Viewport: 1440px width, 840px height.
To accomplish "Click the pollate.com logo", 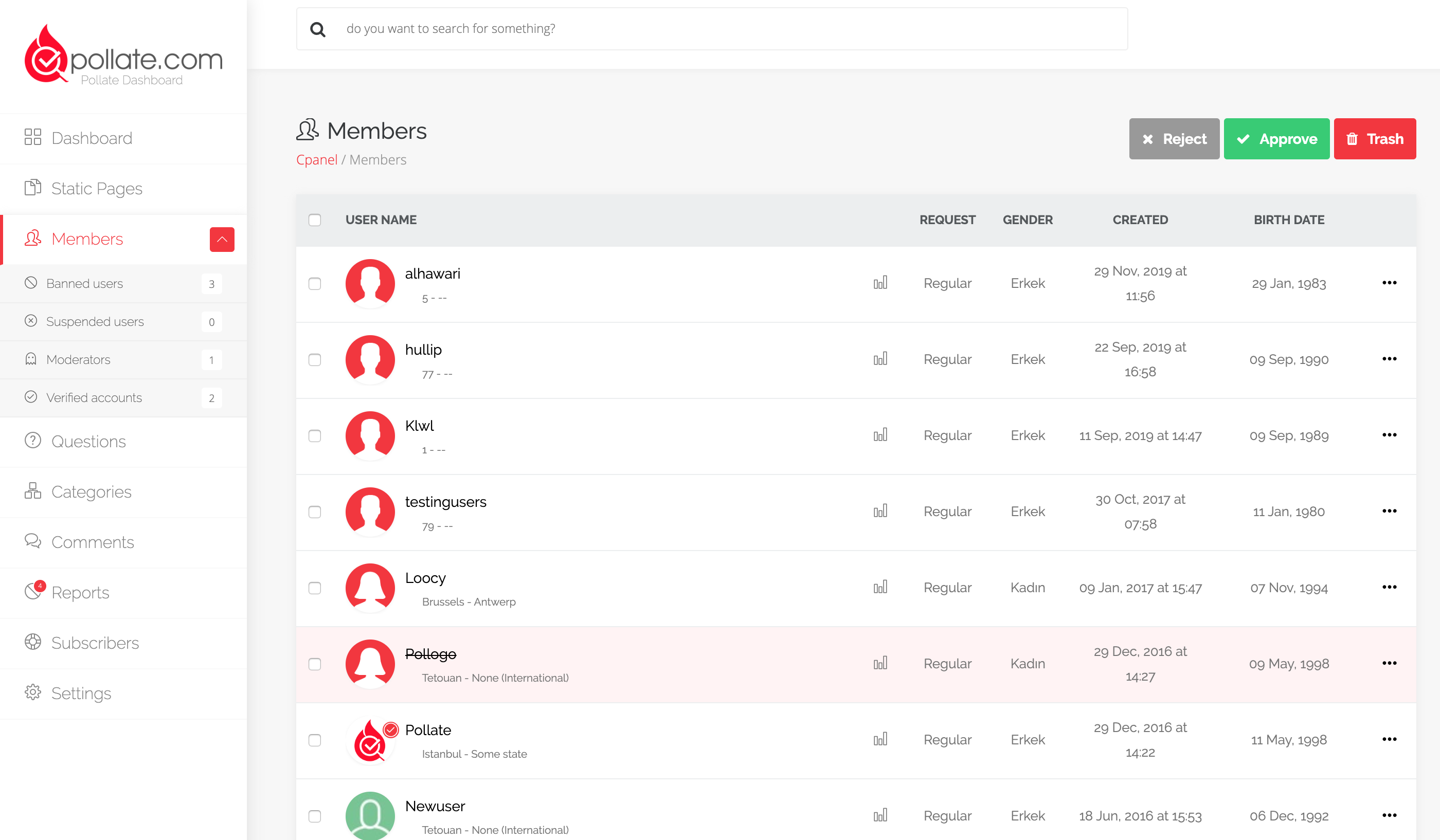I will tap(123, 56).
